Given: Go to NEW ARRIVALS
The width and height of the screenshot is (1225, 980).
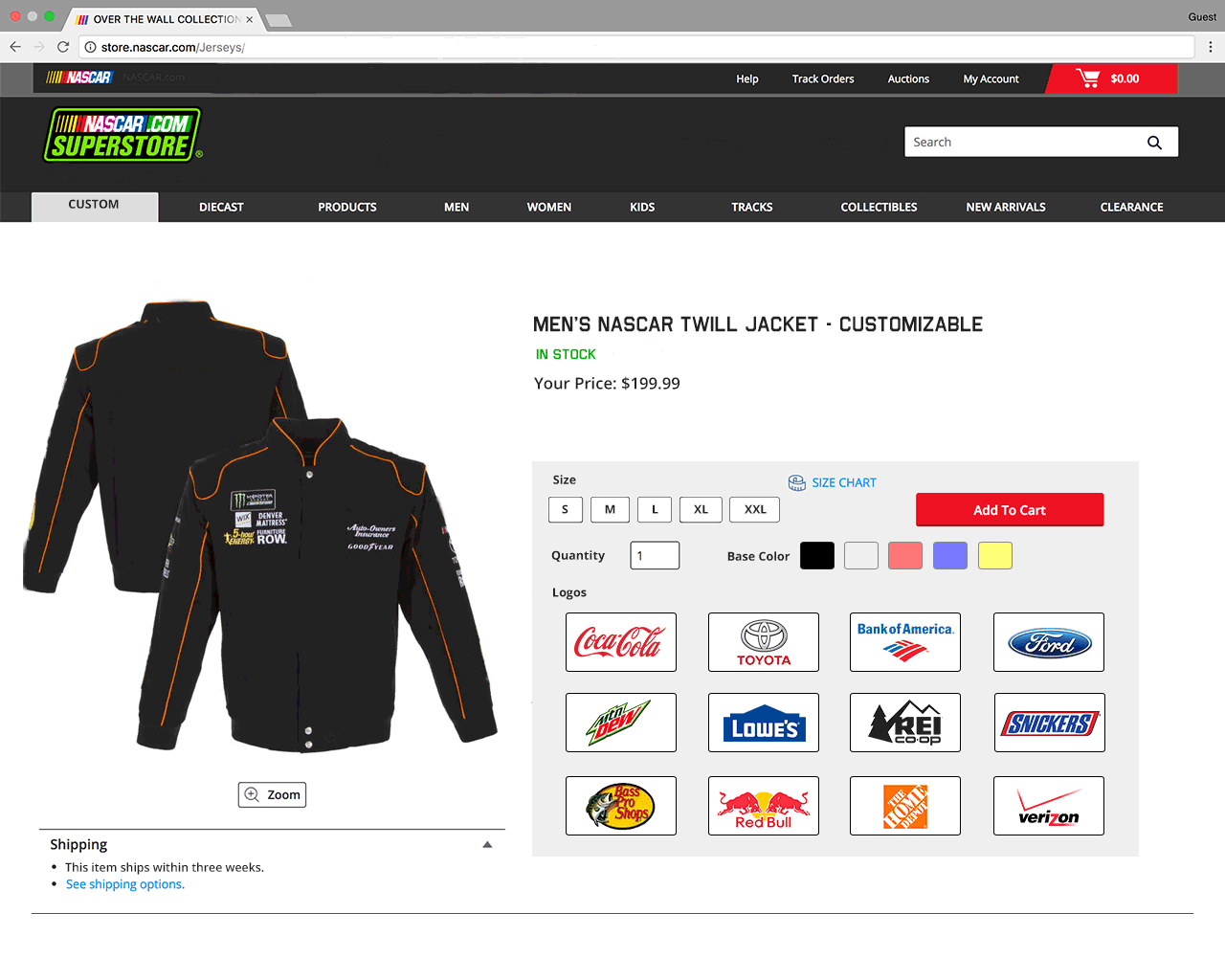Looking at the screenshot, I should [1006, 207].
